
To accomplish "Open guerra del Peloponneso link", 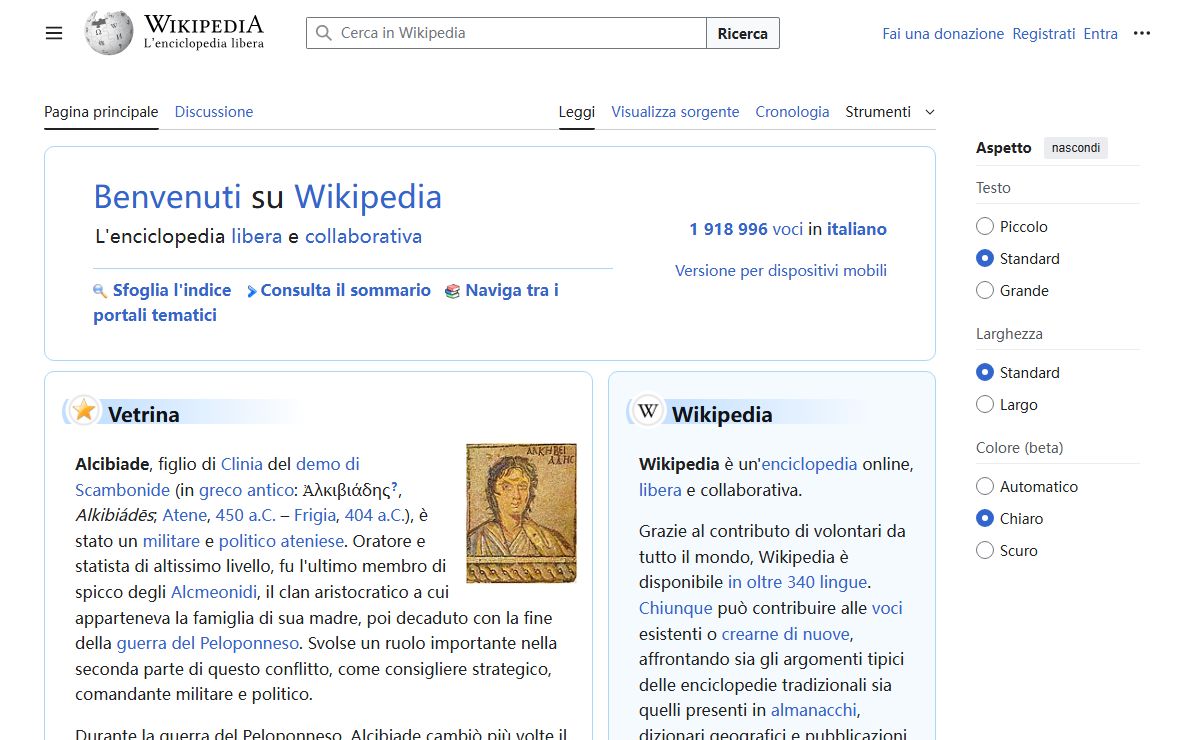I will tap(208, 644).
